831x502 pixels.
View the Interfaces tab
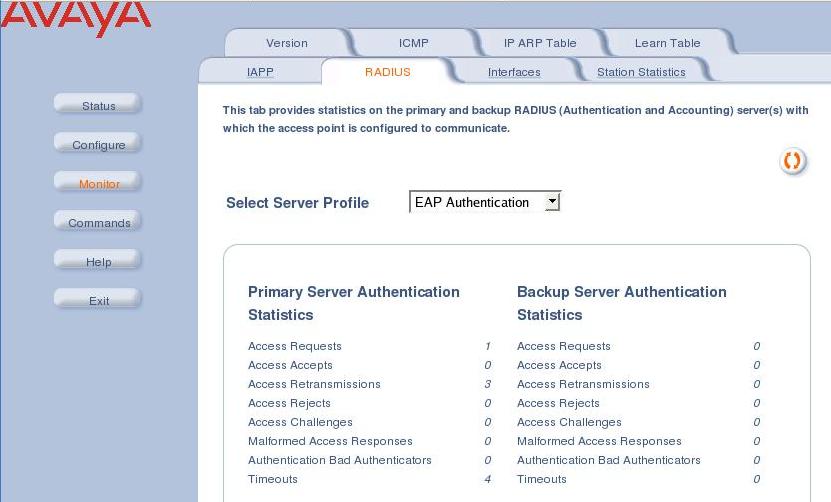coord(514,72)
